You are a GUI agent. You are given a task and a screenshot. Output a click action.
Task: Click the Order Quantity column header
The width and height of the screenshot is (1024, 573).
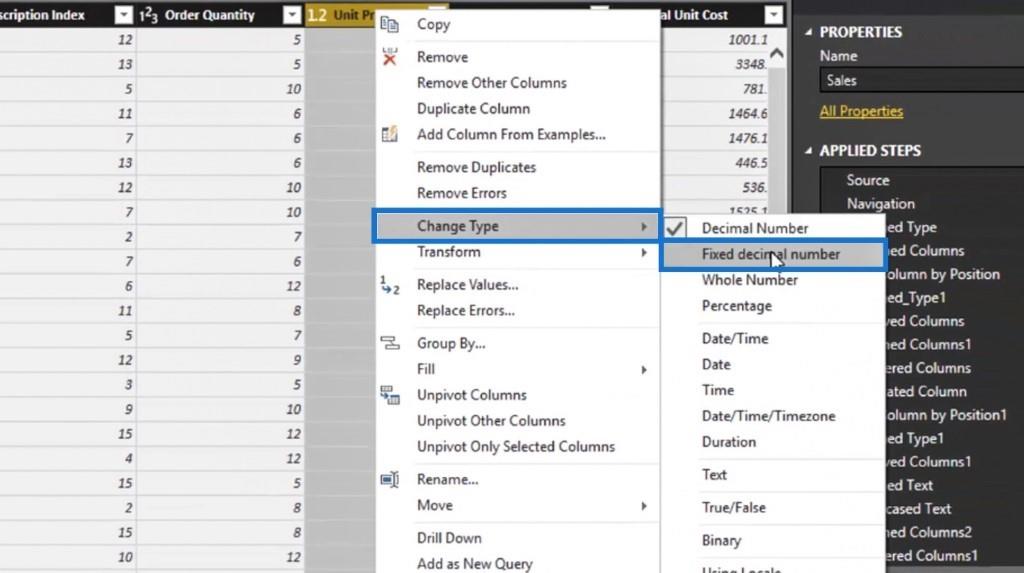(219, 14)
